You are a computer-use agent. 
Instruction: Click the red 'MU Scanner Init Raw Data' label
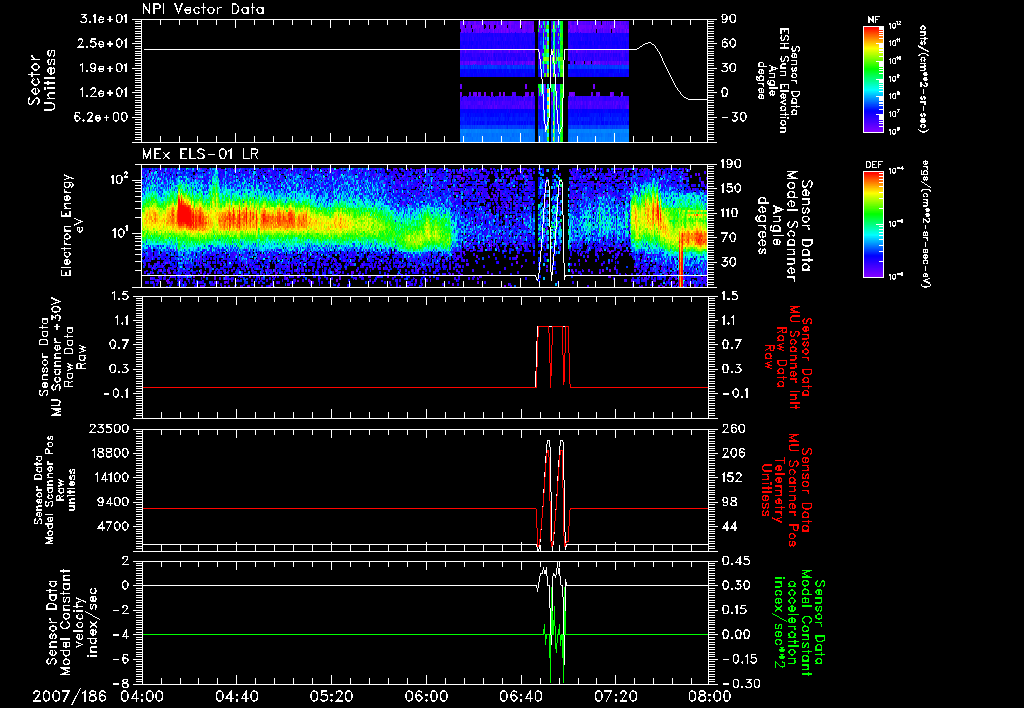787,356
